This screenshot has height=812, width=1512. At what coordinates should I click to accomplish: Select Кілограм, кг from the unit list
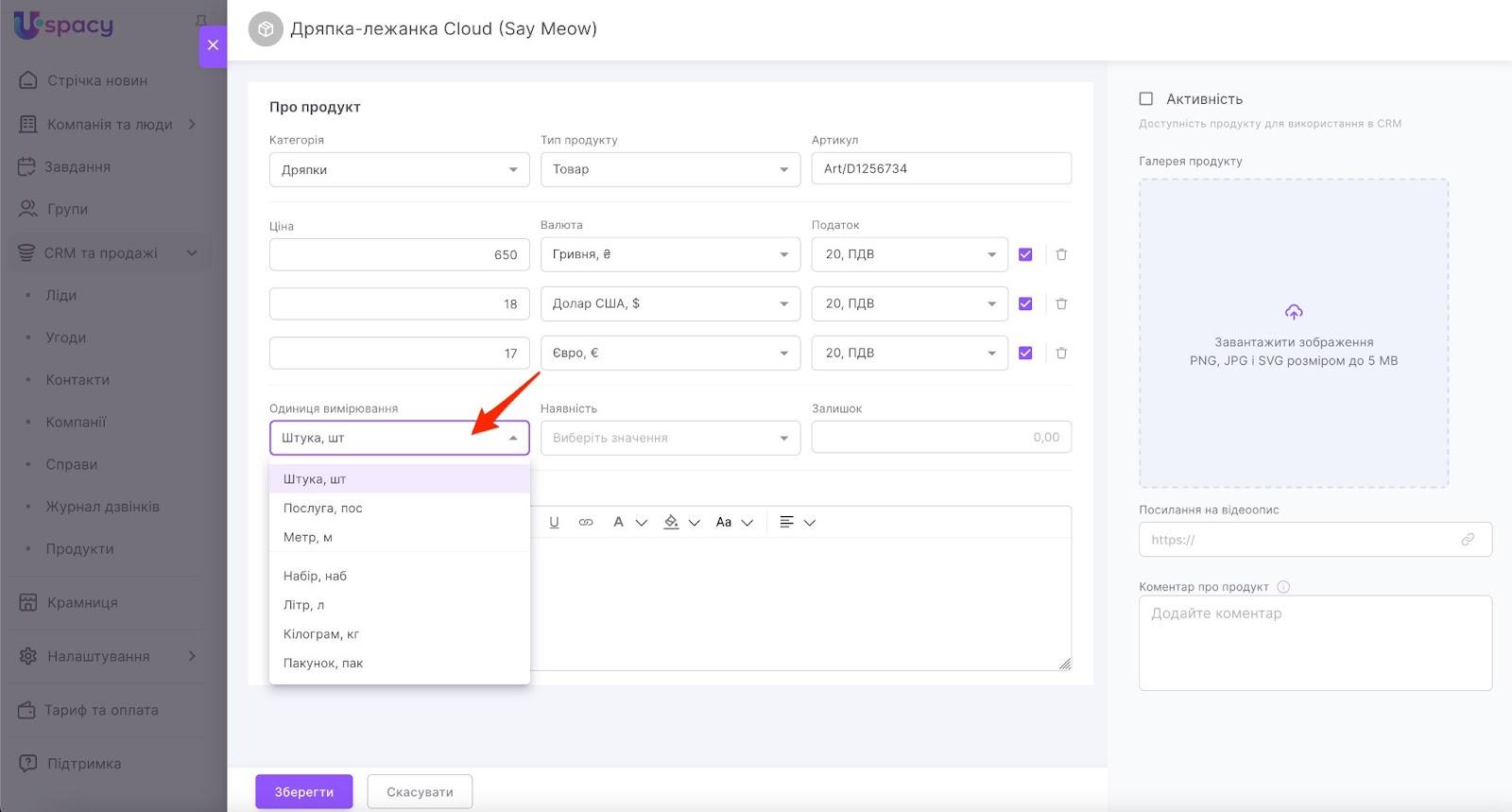coord(321,634)
